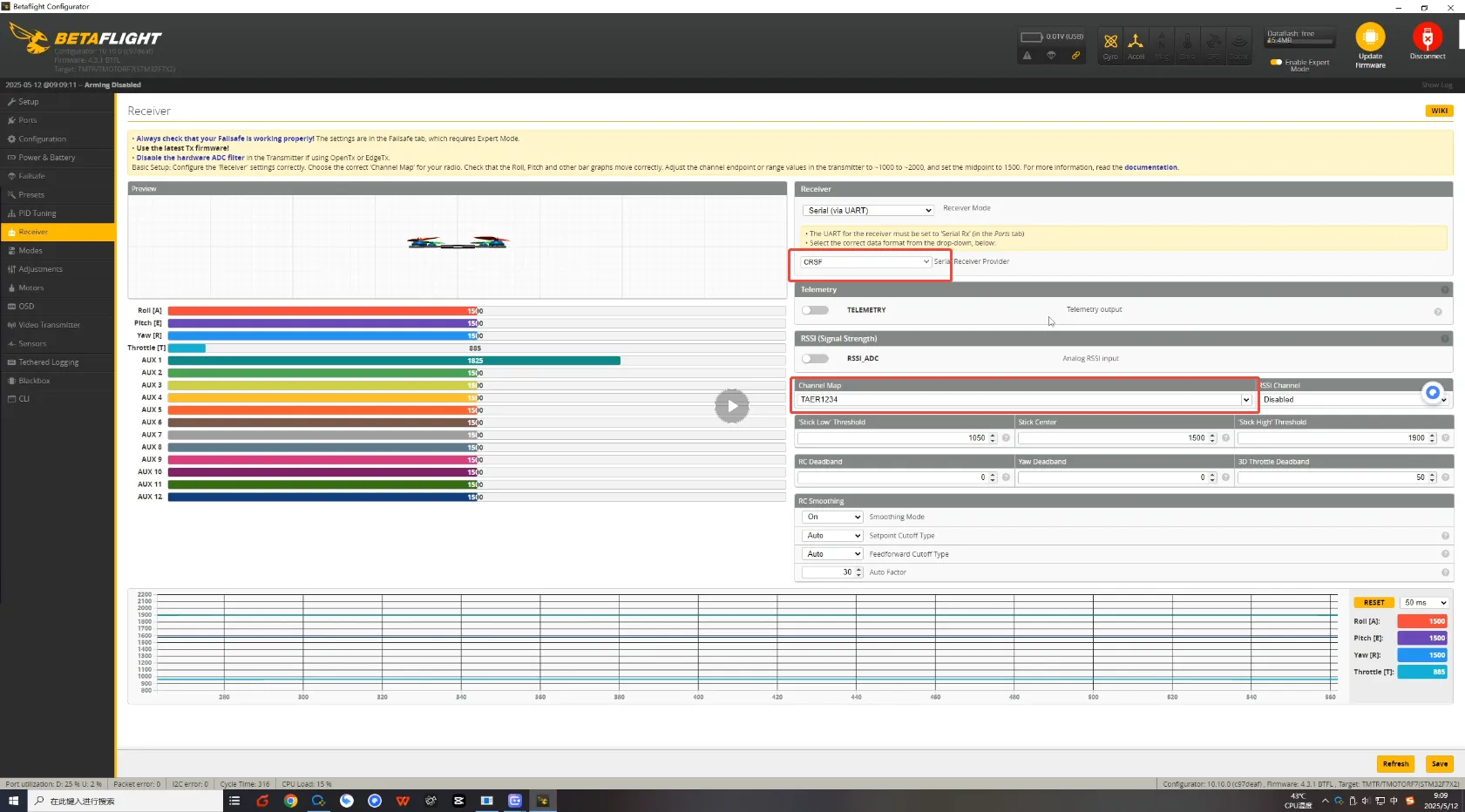Viewport: 1465px width, 812px height.
Task: Click the Mag sensor status icon
Action: pyautogui.click(x=1162, y=45)
